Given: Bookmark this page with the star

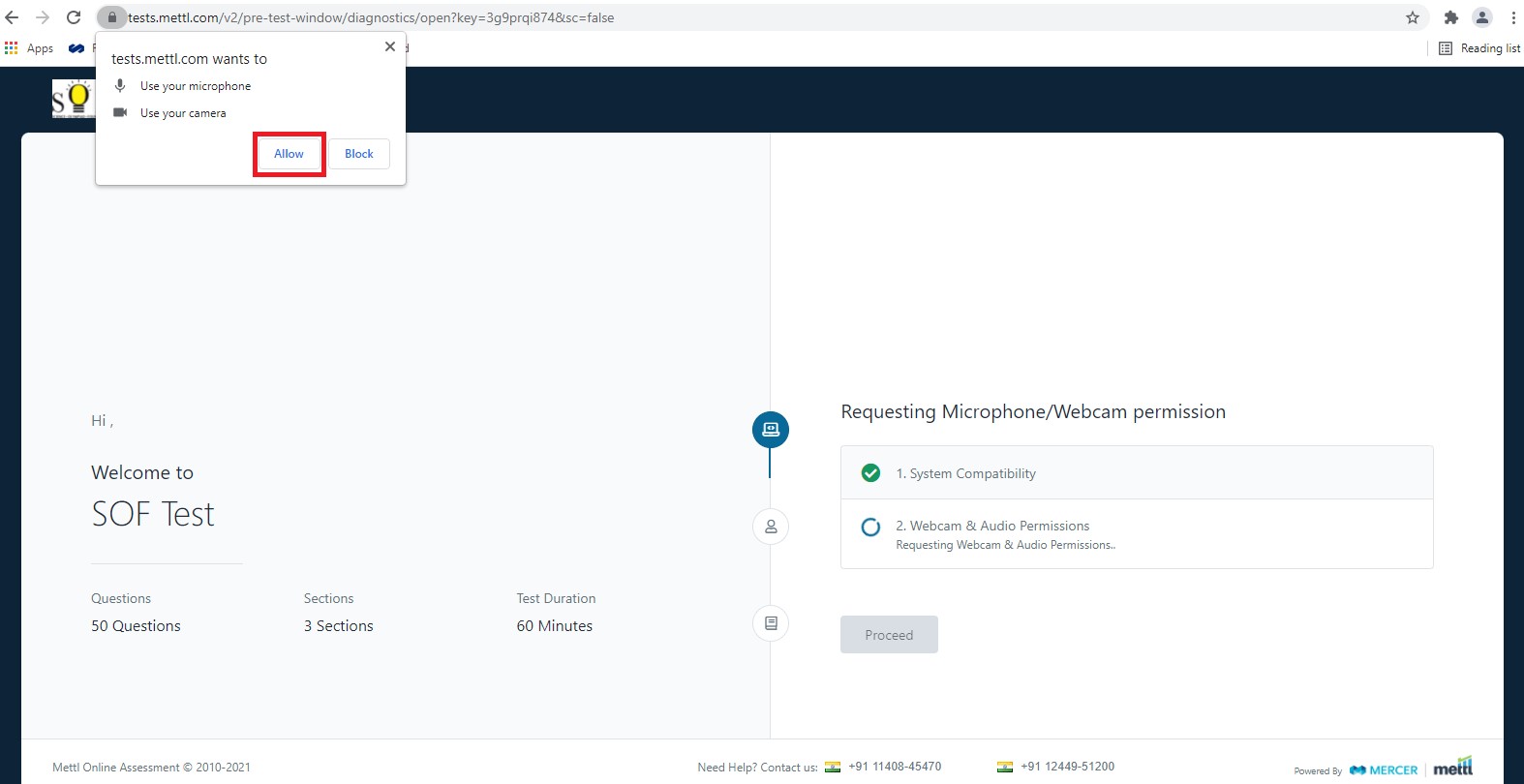Looking at the screenshot, I should pos(1413,17).
